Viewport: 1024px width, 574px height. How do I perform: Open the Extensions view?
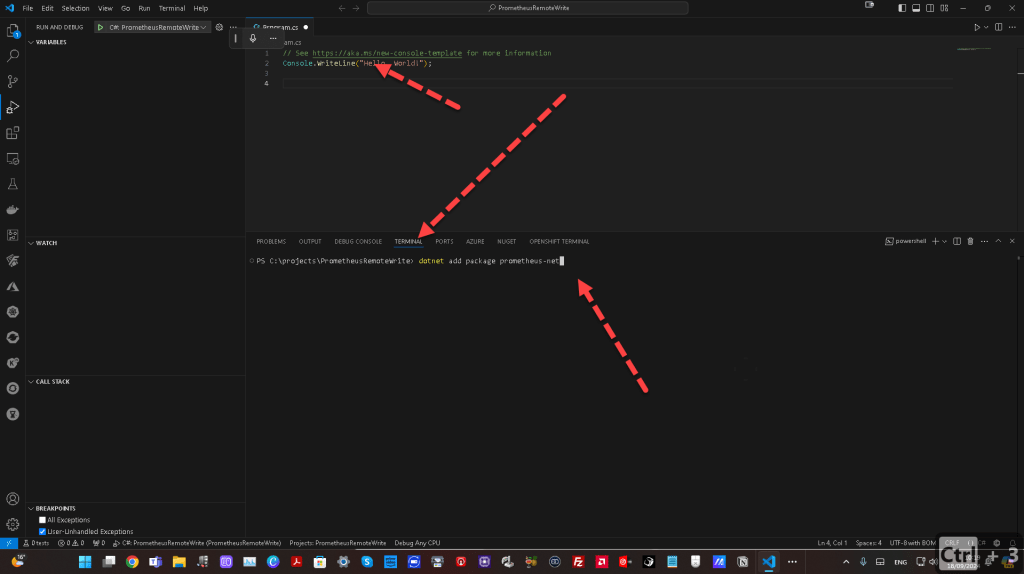click(x=12, y=133)
